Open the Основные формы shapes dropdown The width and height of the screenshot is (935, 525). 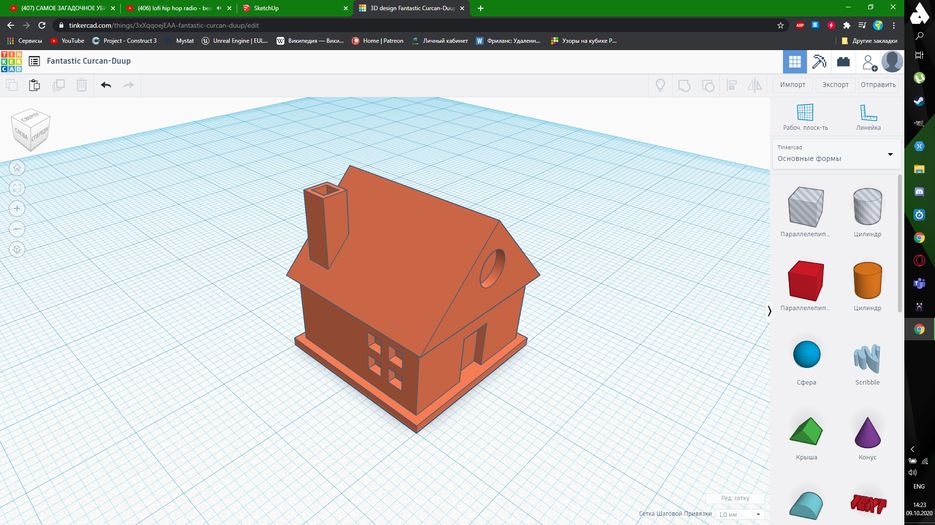point(835,154)
